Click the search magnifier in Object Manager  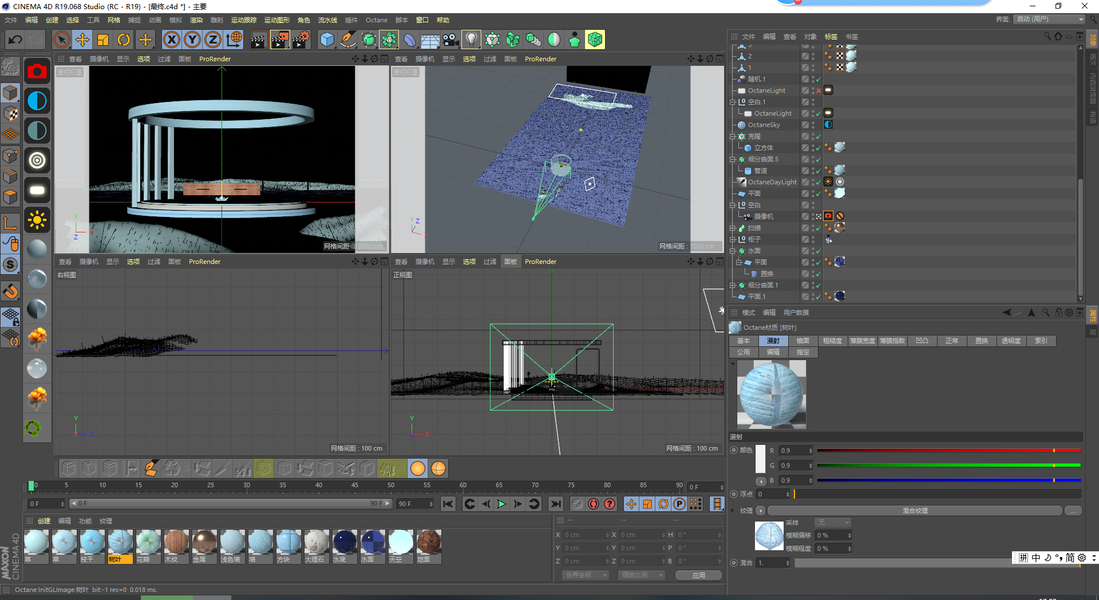[x=1047, y=36]
